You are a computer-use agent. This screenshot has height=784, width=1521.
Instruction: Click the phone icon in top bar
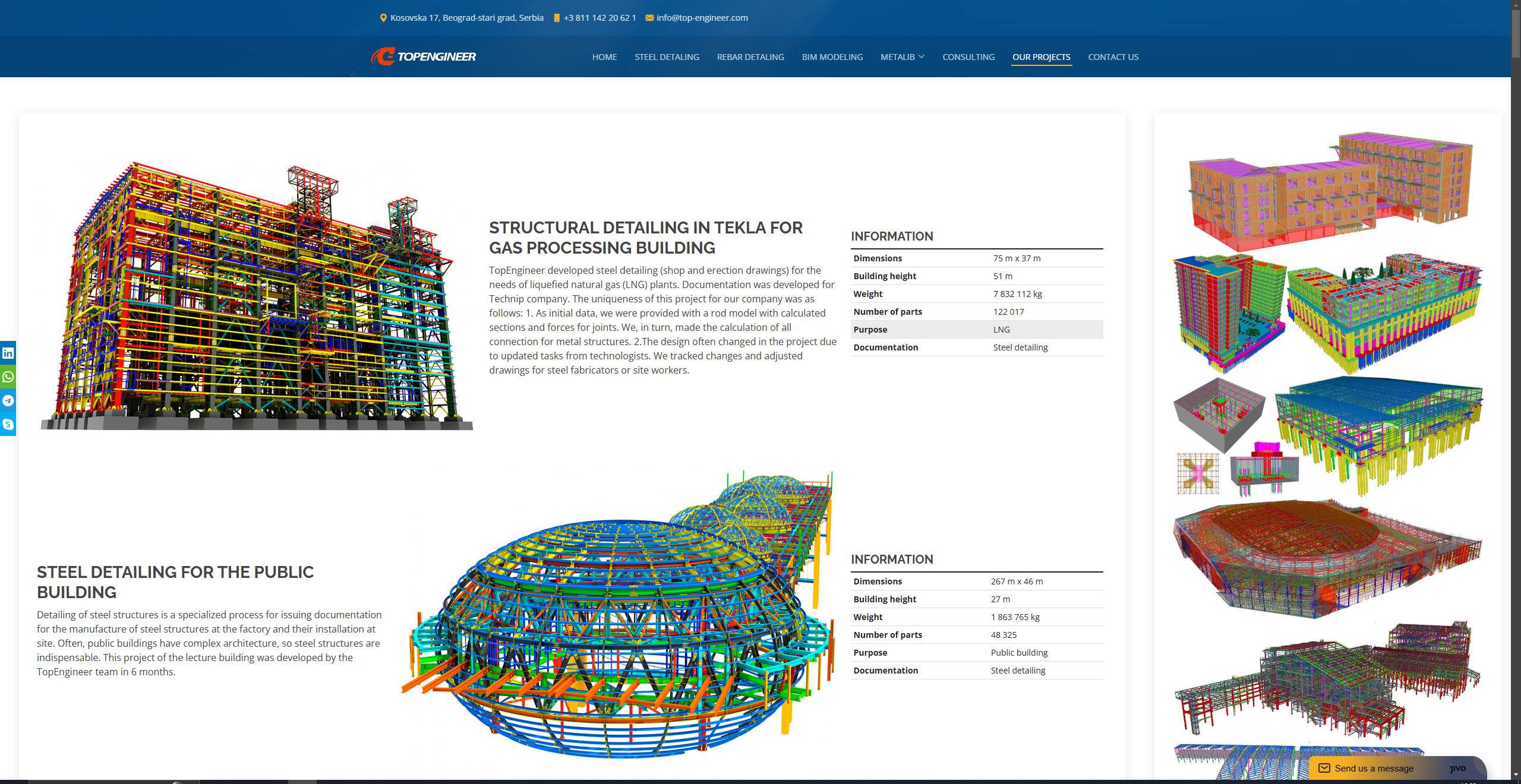point(557,18)
